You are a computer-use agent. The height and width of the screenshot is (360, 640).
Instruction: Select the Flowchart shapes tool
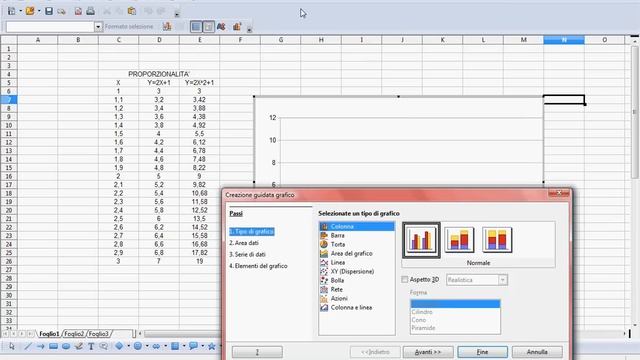point(175,346)
